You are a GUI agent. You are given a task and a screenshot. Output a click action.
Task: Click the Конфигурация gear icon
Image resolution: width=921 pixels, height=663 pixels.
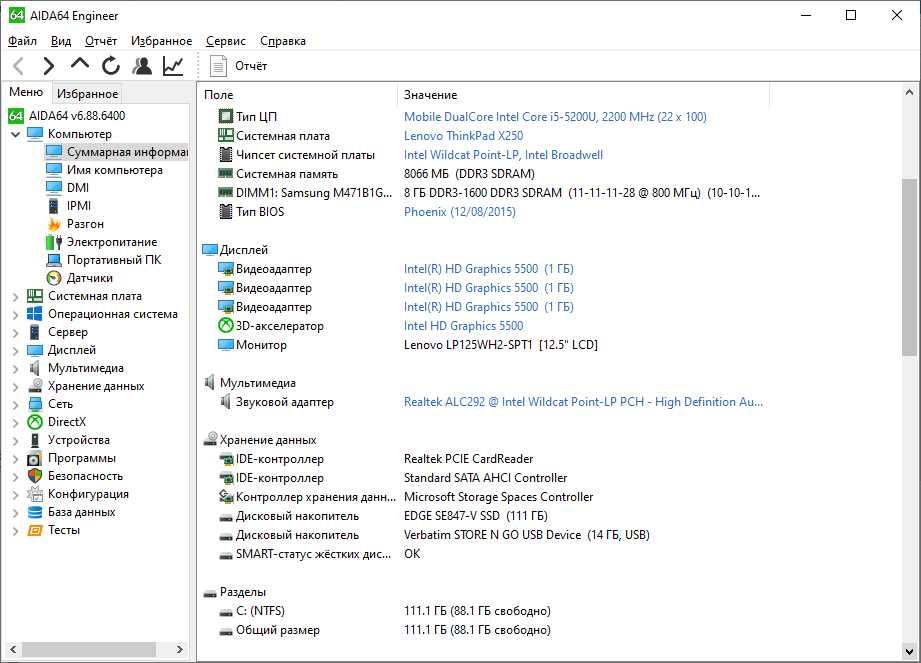pos(35,494)
